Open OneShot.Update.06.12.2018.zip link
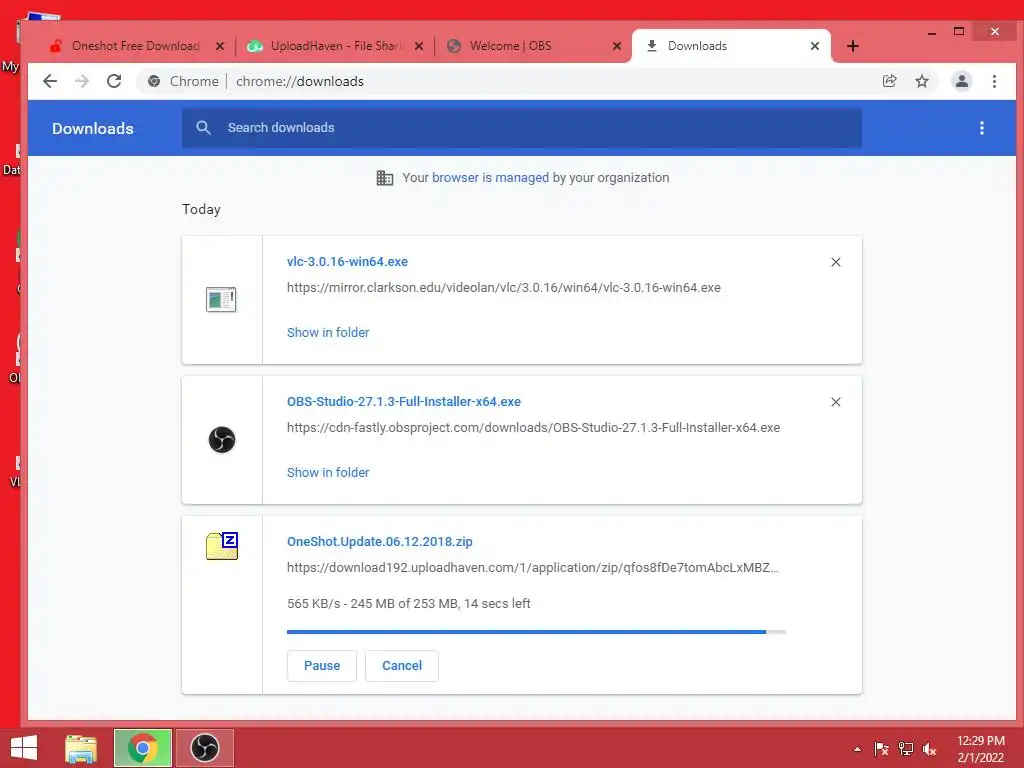The height and width of the screenshot is (768, 1024). coord(379,541)
